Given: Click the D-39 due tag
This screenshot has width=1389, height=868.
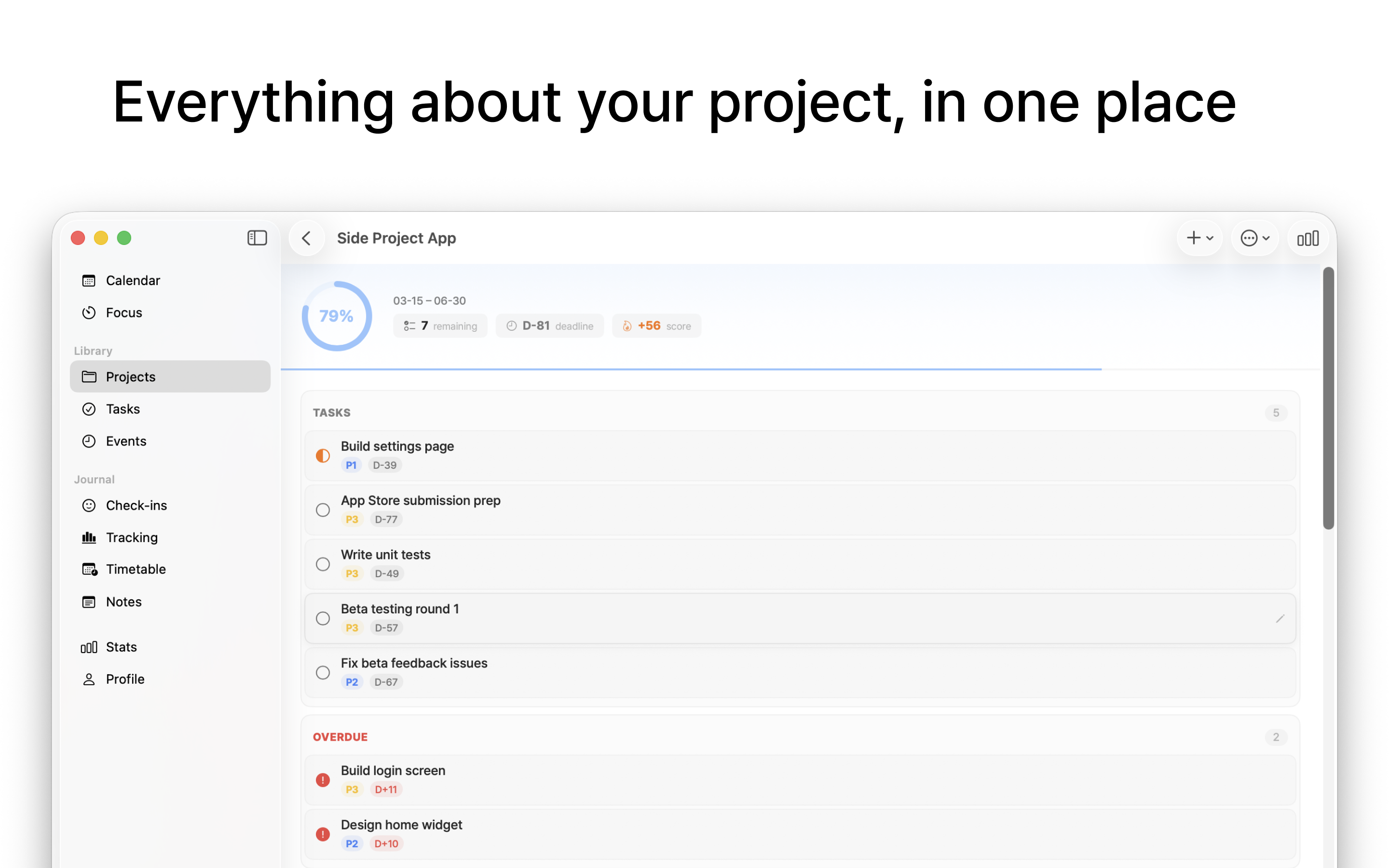Looking at the screenshot, I should tap(384, 465).
